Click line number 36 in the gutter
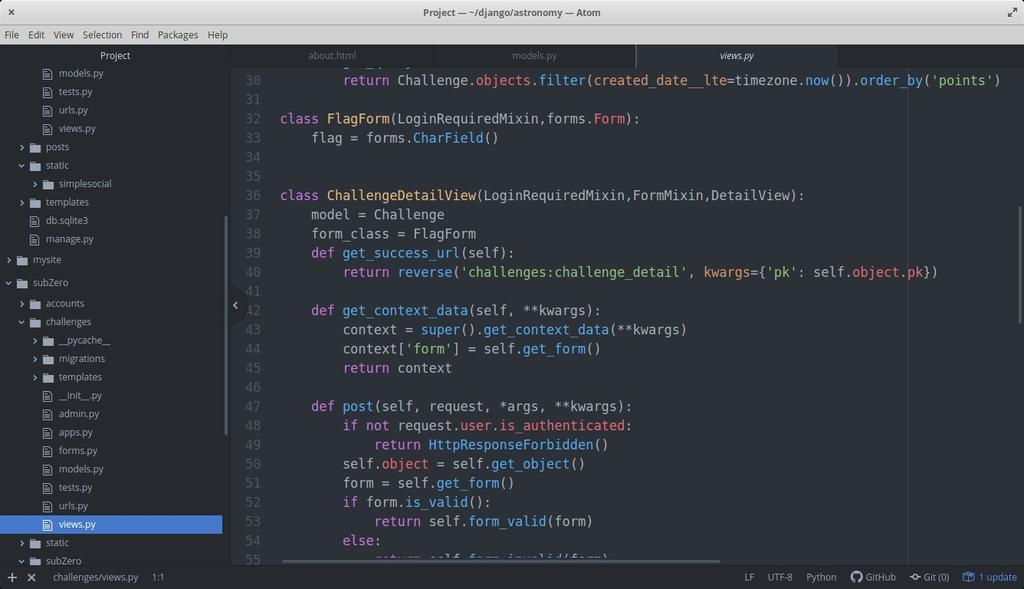Screen dimensions: 1024x589 pyautogui.click(x=253, y=196)
